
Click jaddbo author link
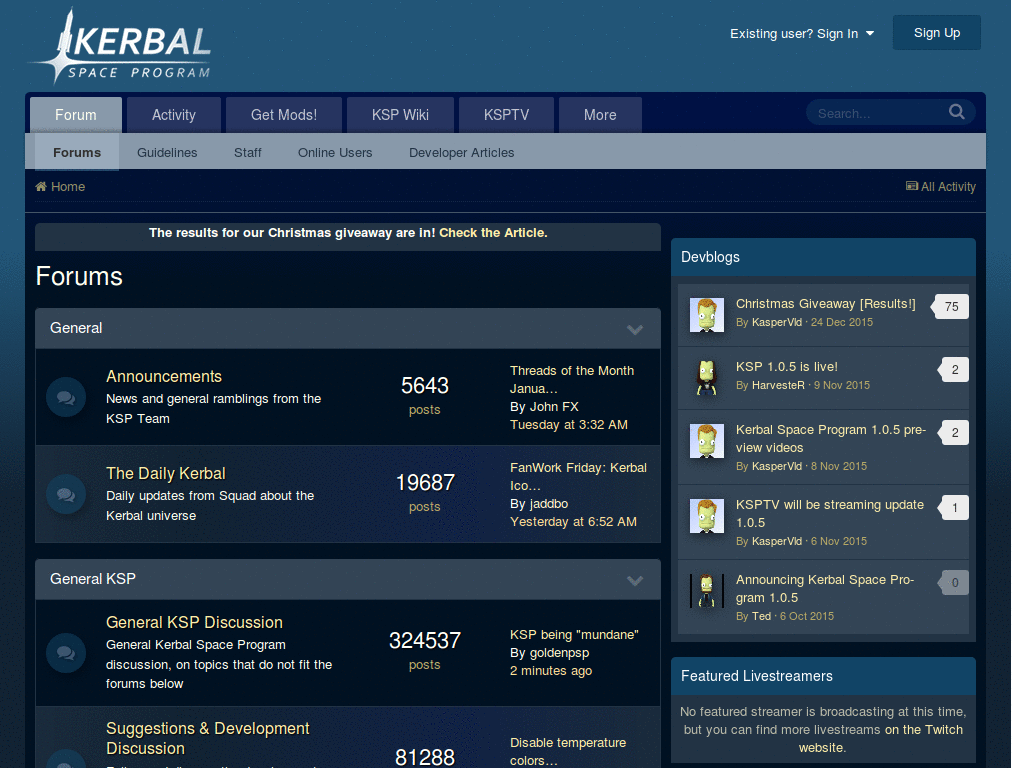click(x=549, y=504)
